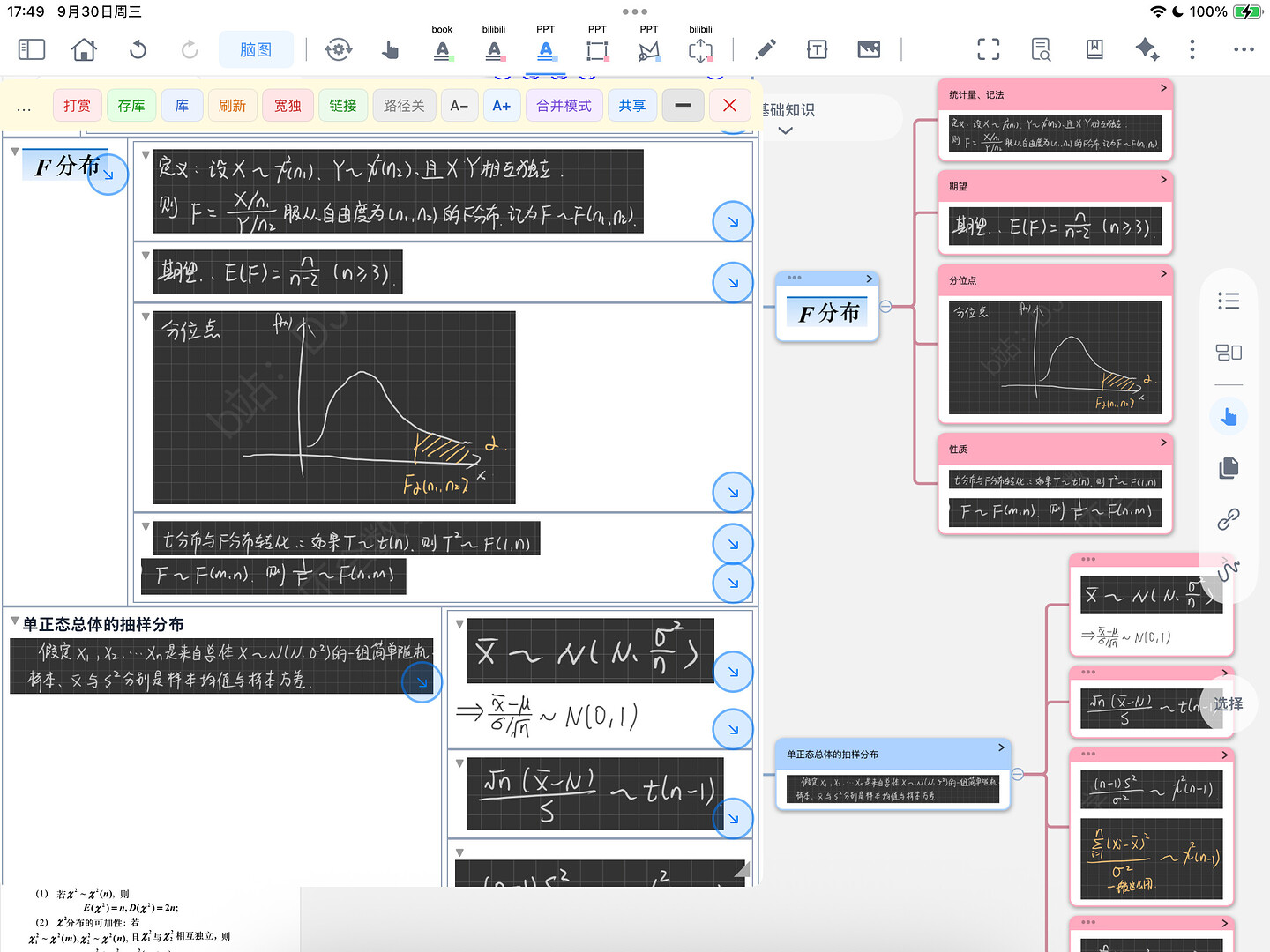Expand the 基础知识 chevron
Viewport: 1270px width, 952px height.
[x=786, y=130]
